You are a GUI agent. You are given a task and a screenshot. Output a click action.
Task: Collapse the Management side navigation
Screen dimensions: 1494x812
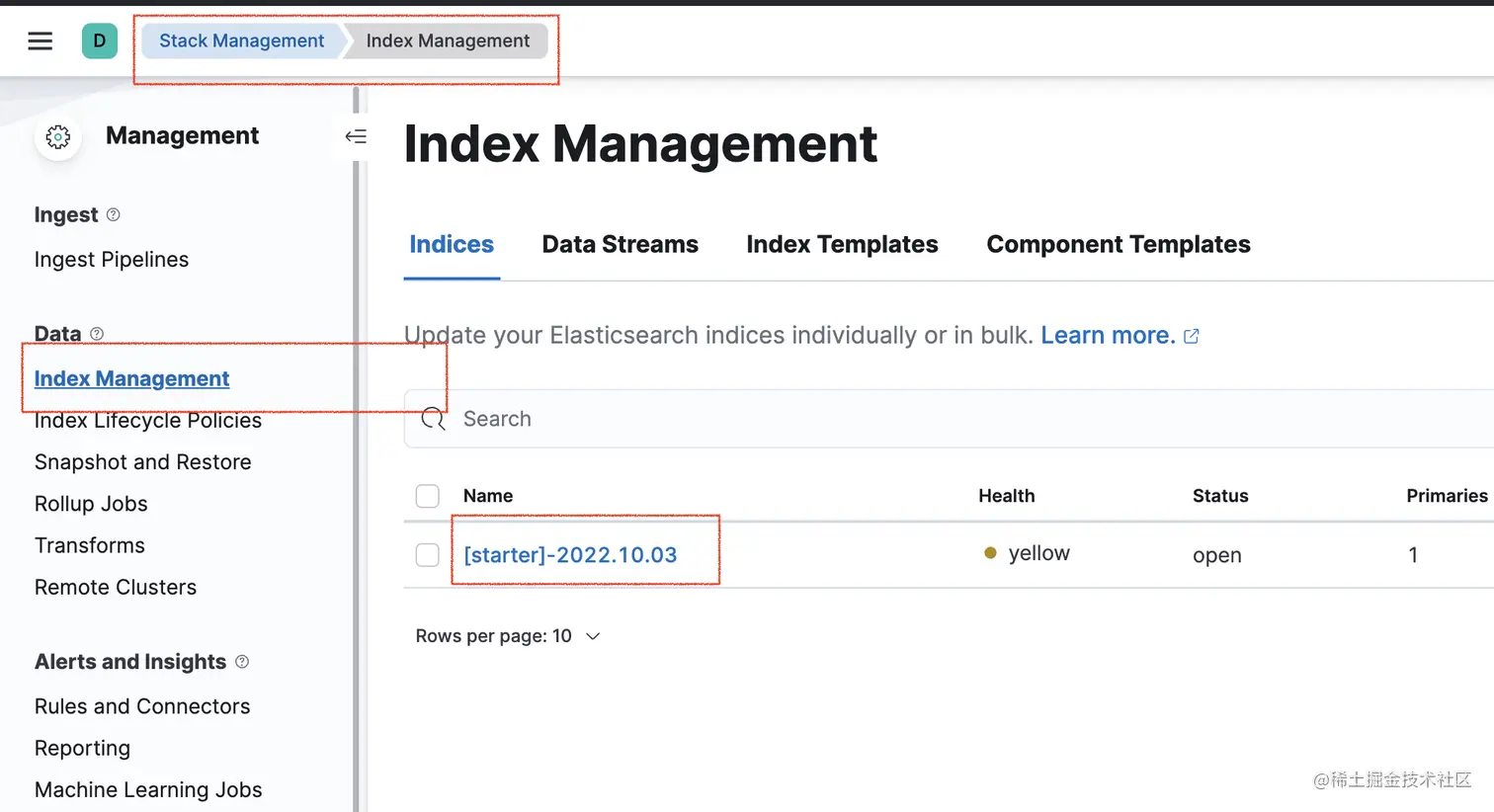(356, 136)
